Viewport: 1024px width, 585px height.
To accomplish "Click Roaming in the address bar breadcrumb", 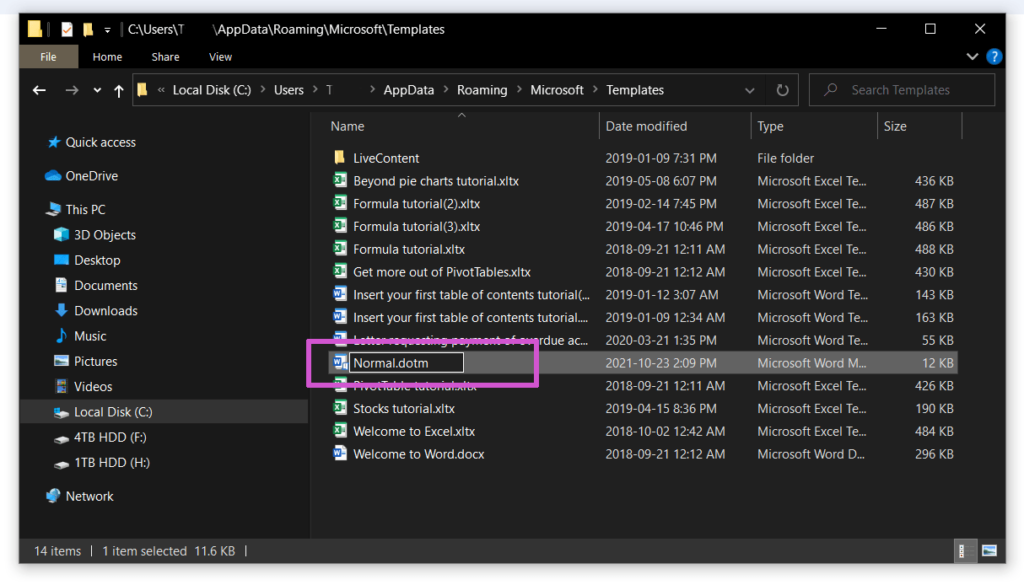I will 482,90.
